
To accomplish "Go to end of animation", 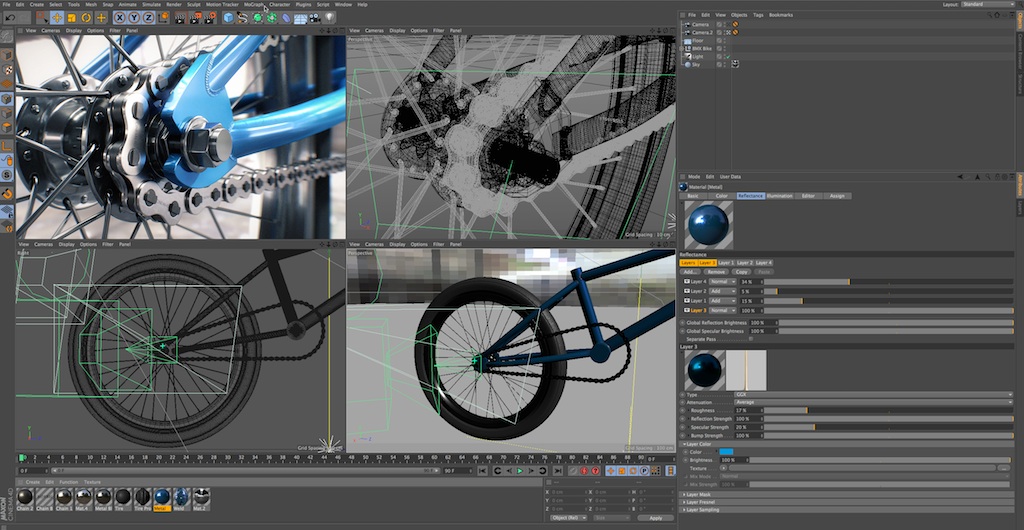I will click(557, 471).
